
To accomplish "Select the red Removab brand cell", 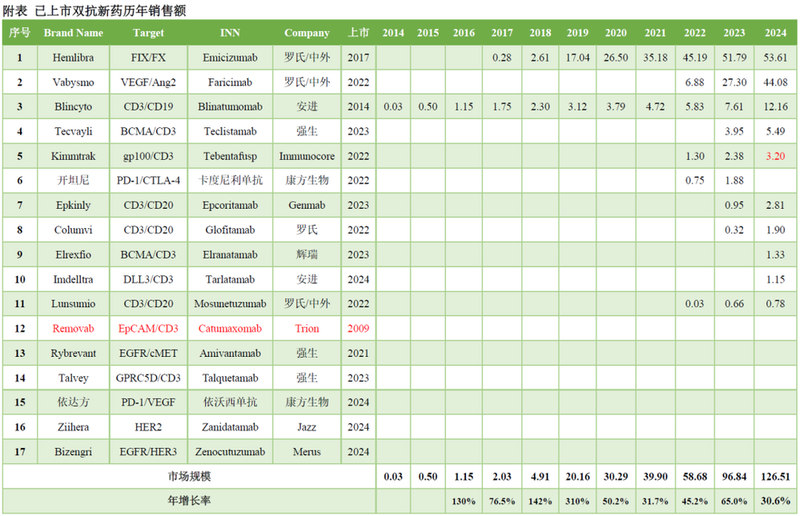I will tap(73, 329).
